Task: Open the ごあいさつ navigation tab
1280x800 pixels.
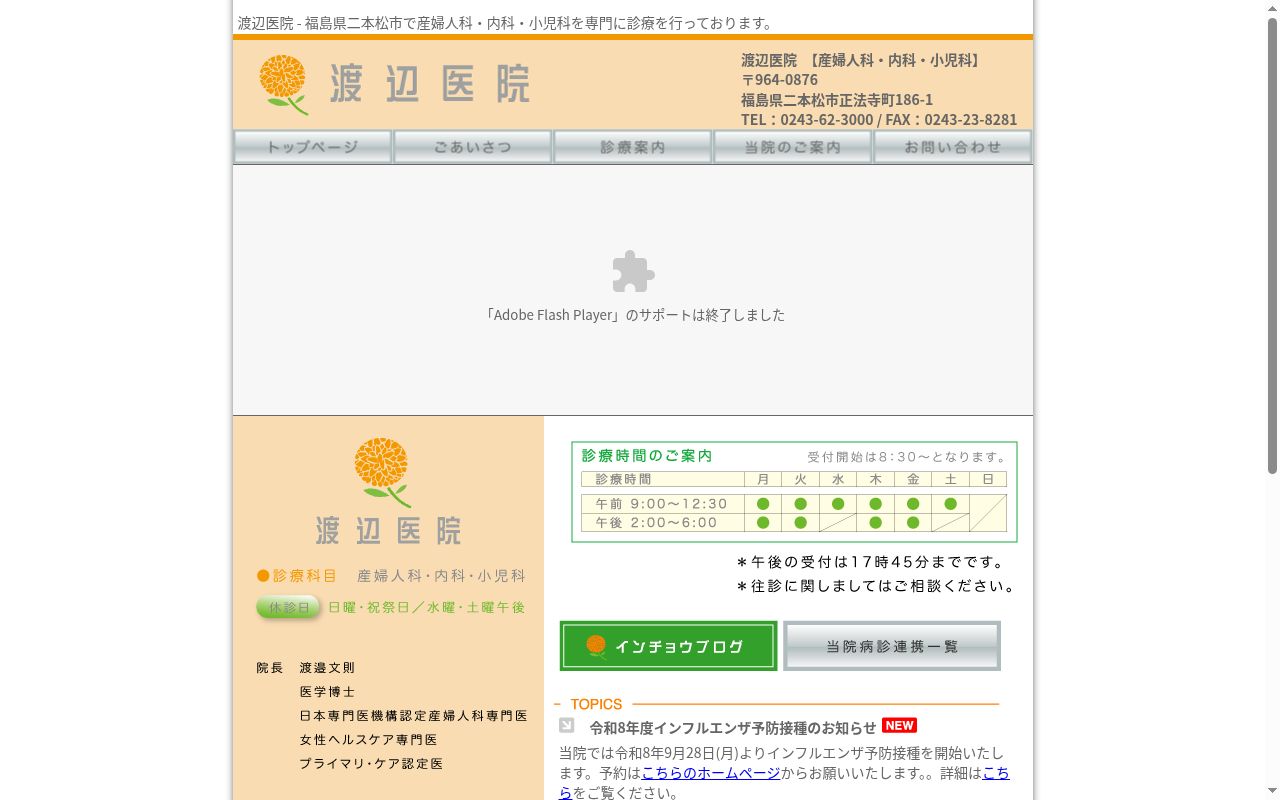Action: pyautogui.click(x=473, y=147)
